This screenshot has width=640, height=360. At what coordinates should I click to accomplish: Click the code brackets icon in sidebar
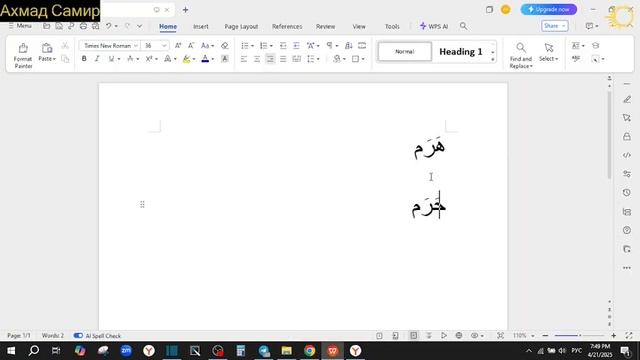[x=627, y=155]
